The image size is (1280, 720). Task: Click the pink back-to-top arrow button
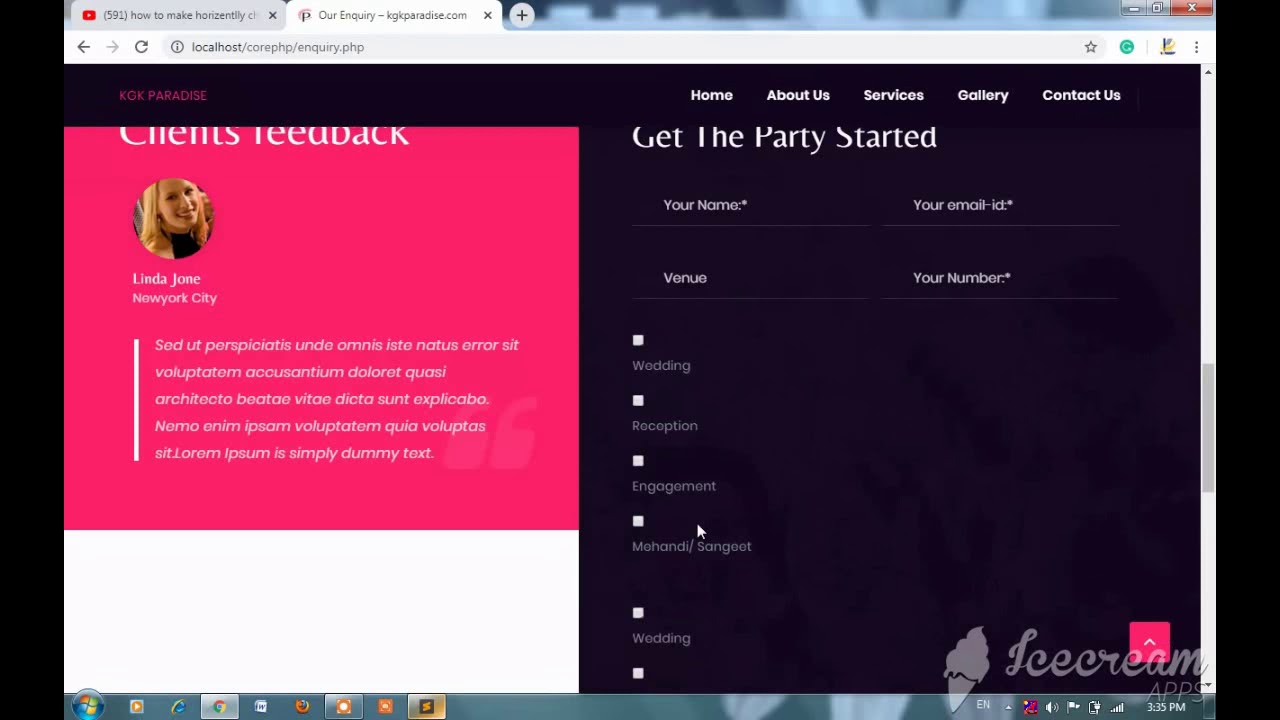1149,642
